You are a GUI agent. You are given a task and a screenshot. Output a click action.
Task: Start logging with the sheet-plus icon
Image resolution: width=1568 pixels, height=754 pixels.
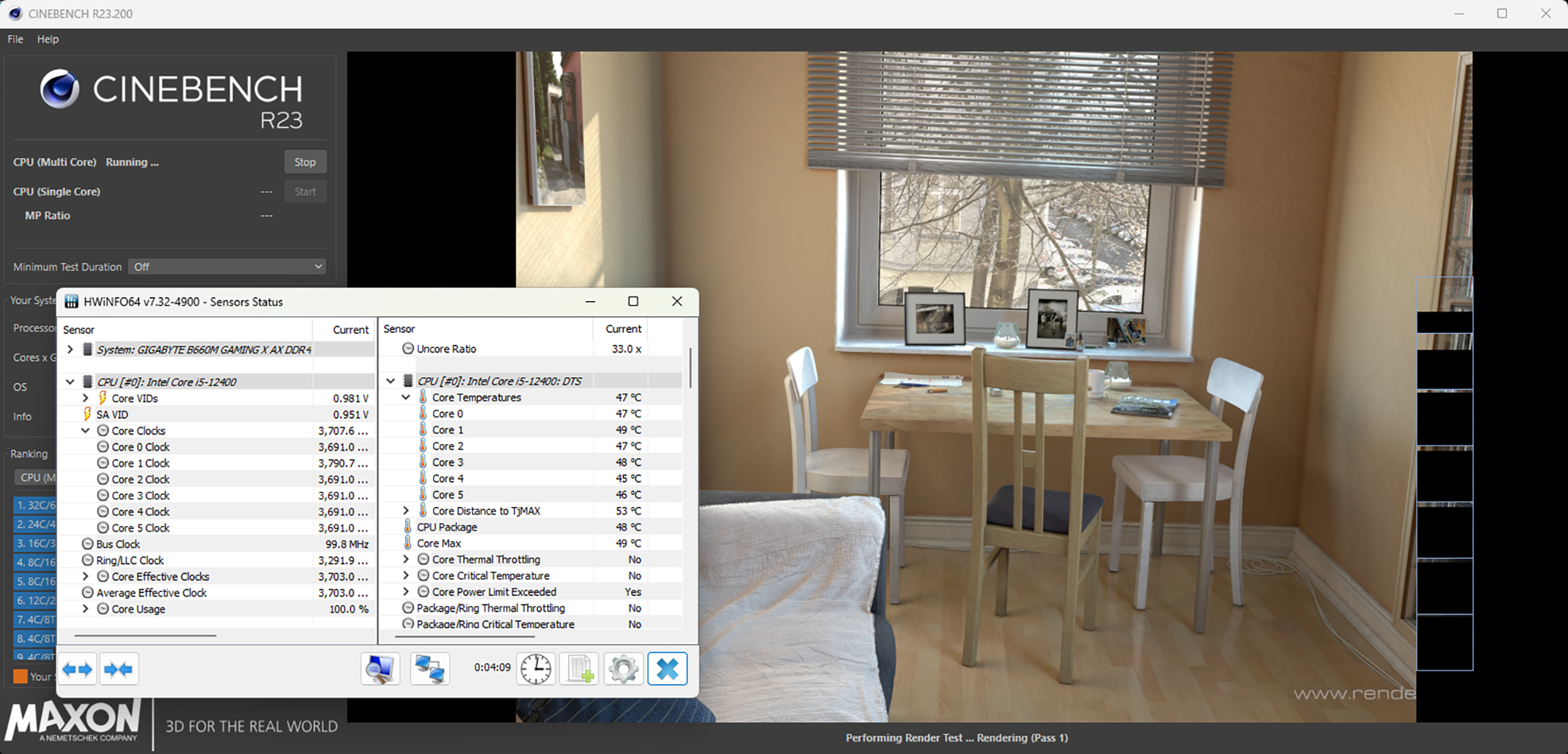(579, 669)
